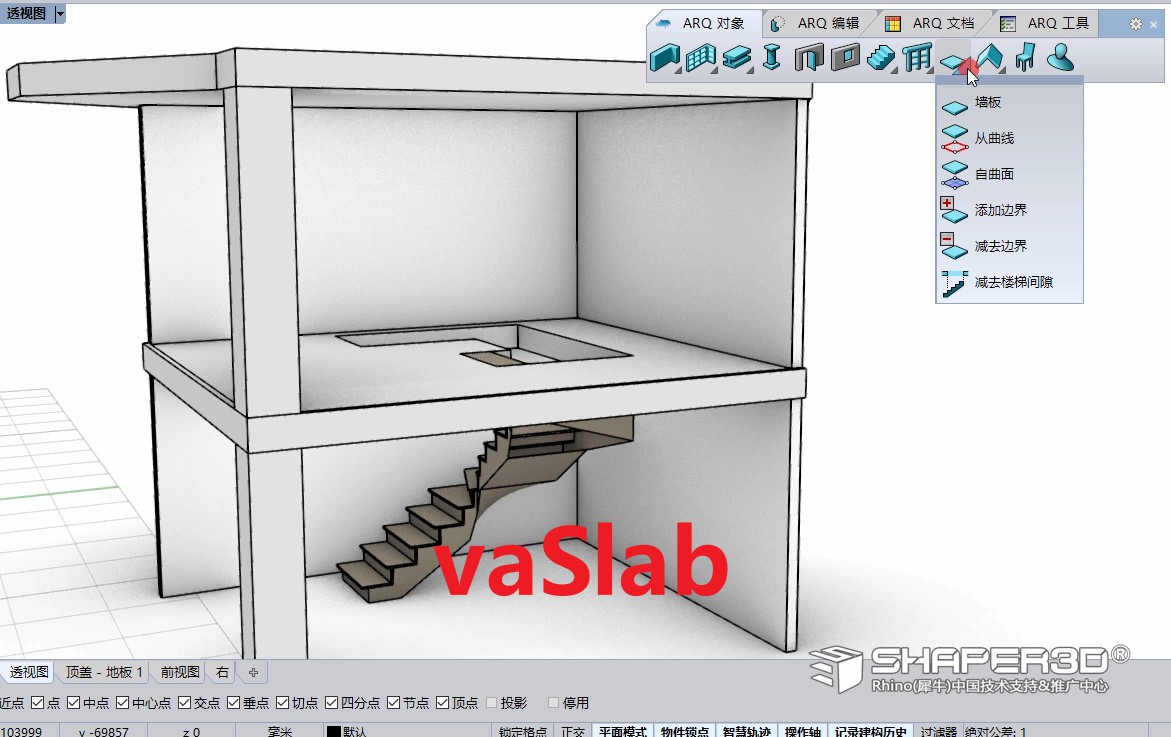This screenshot has width=1171, height=737.
Task: Click the 从曲线 slab-from-curve icon
Action: click(x=954, y=139)
